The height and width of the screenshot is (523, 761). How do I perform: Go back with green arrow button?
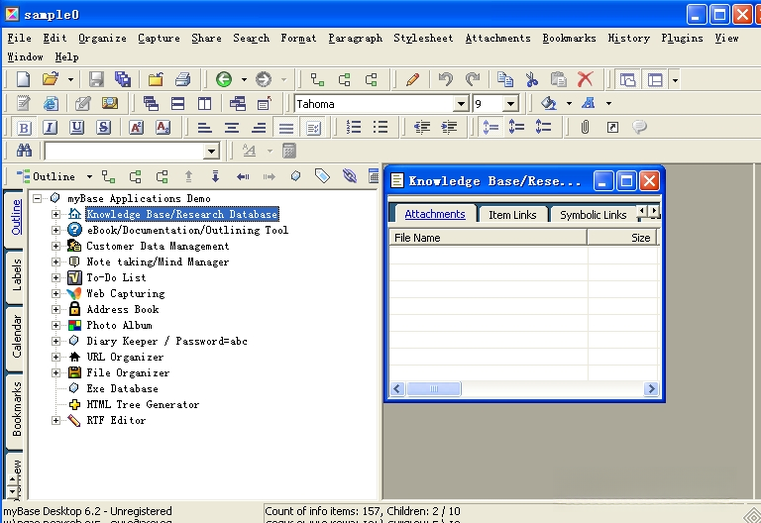tap(224, 79)
